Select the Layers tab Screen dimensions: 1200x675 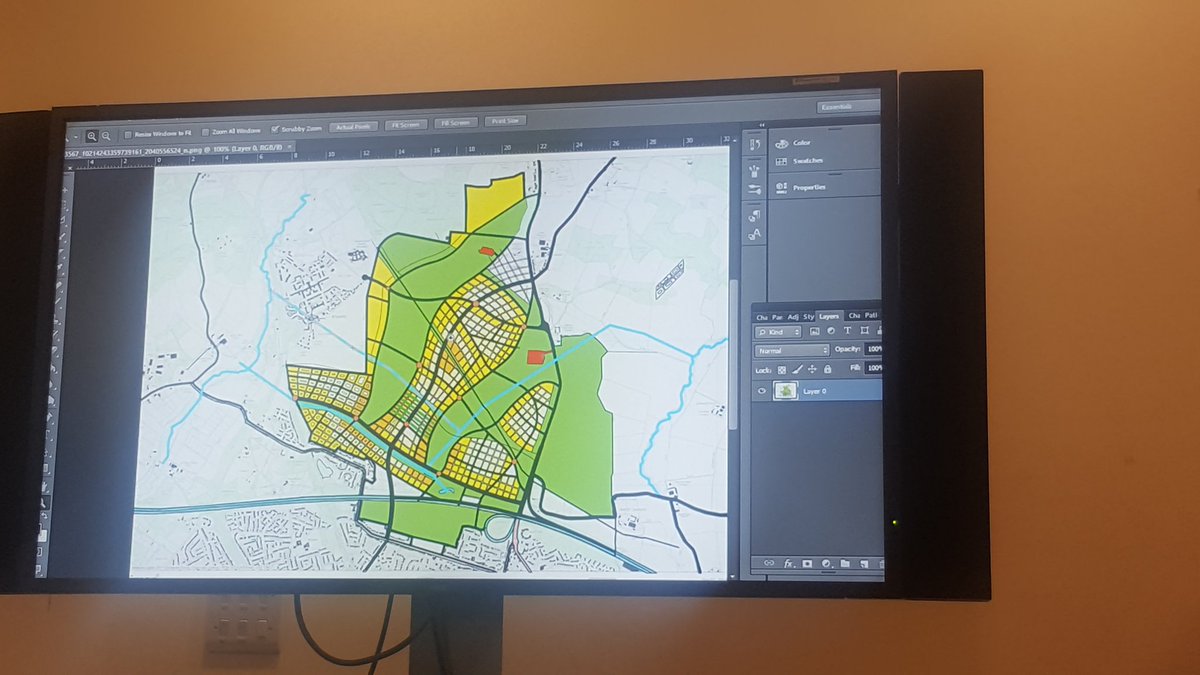[829, 316]
